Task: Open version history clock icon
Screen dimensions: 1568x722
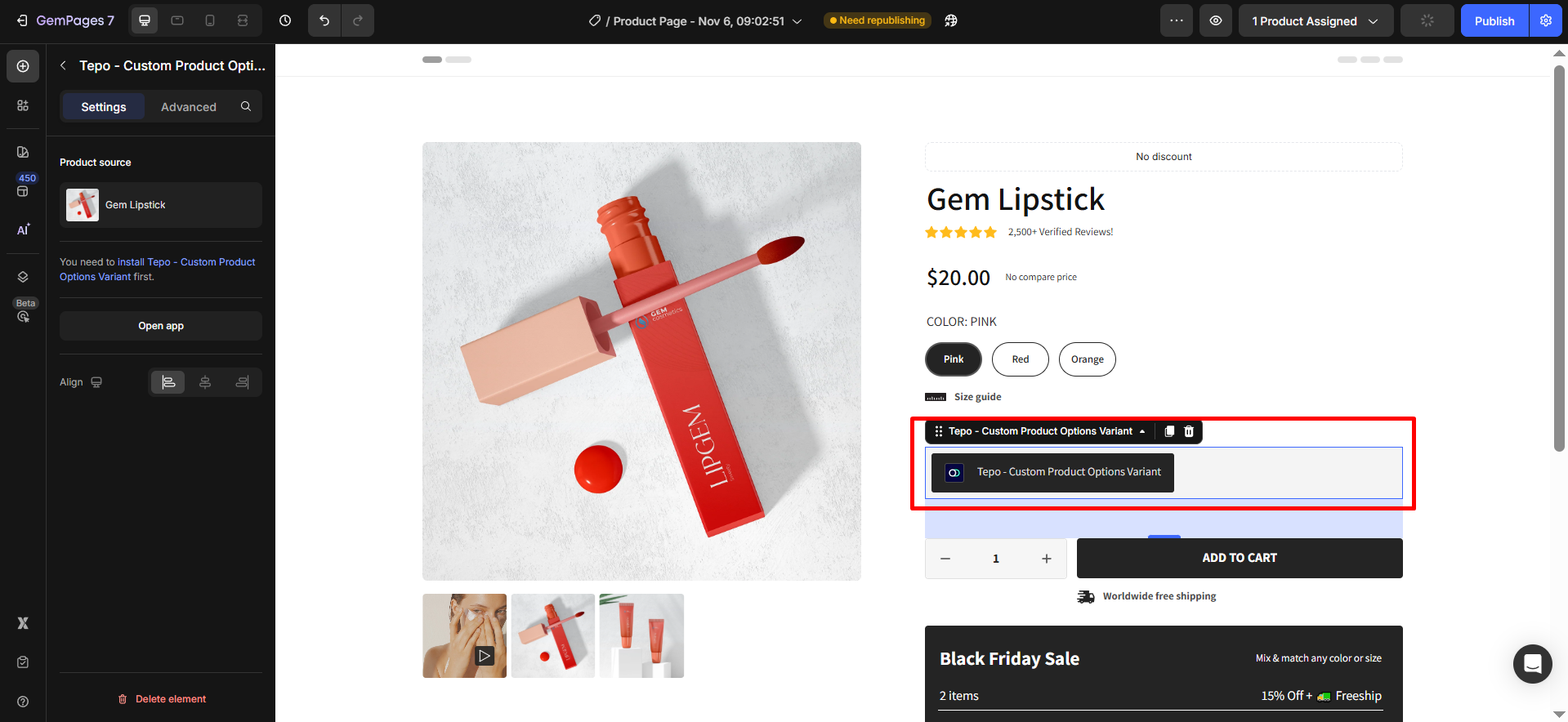Action: click(x=285, y=20)
